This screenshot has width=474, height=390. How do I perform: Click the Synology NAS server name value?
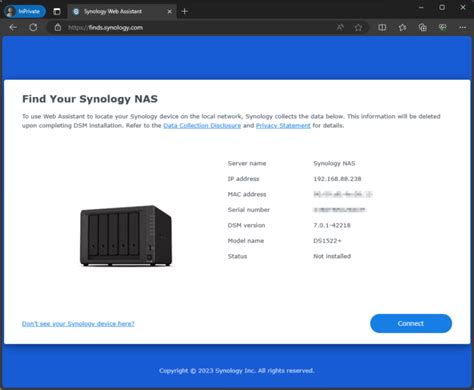pos(334,163)
